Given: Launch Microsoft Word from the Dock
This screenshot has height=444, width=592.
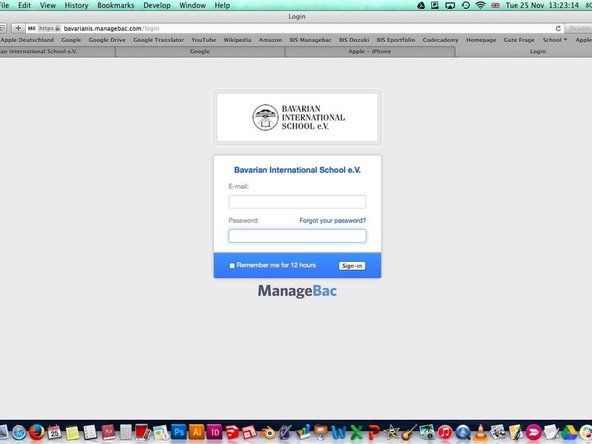Looking at the screenshot, I should (339, 432).
